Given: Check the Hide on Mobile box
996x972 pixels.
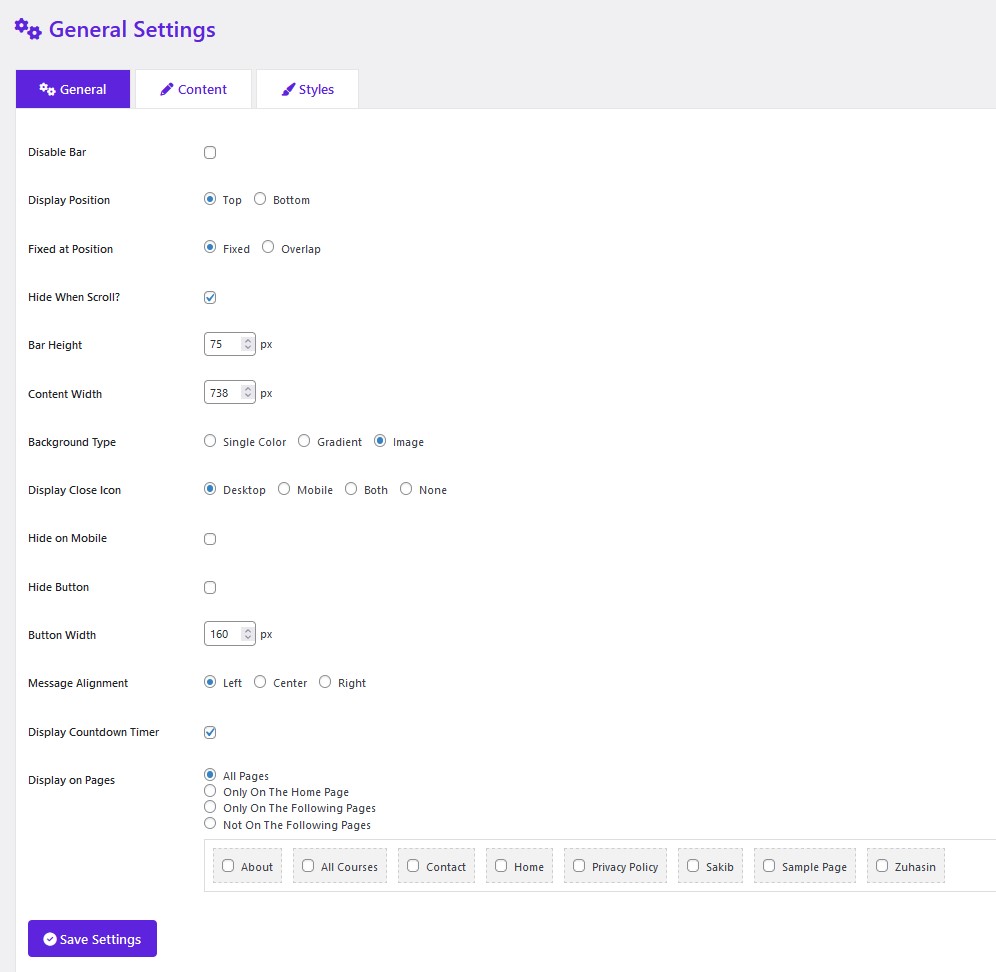Looking at the screenshot, I should coord(210,539).
